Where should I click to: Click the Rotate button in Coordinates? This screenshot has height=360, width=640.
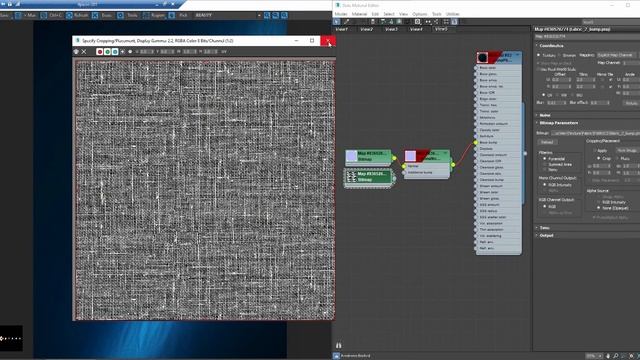coord(631,103)
